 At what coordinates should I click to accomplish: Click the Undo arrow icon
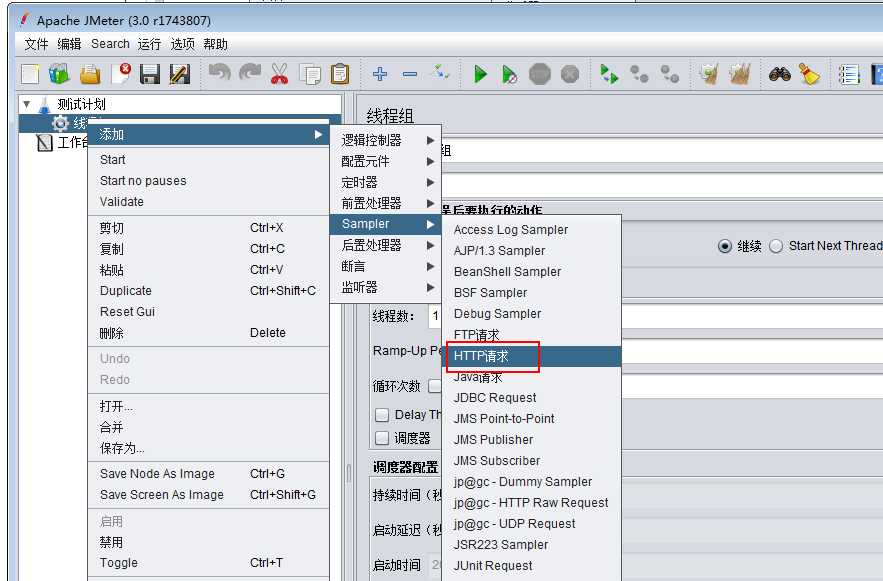click(x=219, y=73)
